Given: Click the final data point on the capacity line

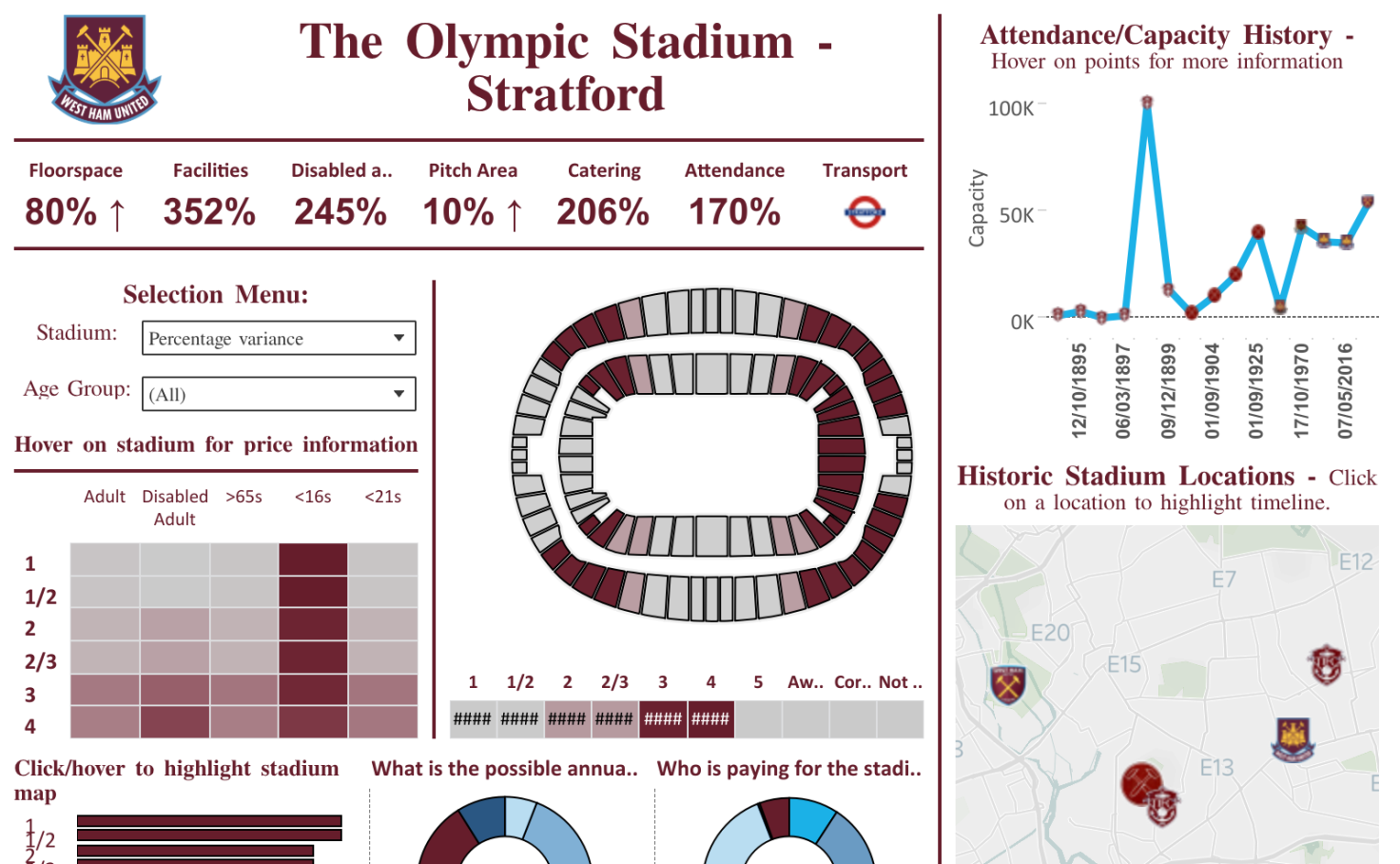Looking at the screenshot, I should click(1368, 202).
